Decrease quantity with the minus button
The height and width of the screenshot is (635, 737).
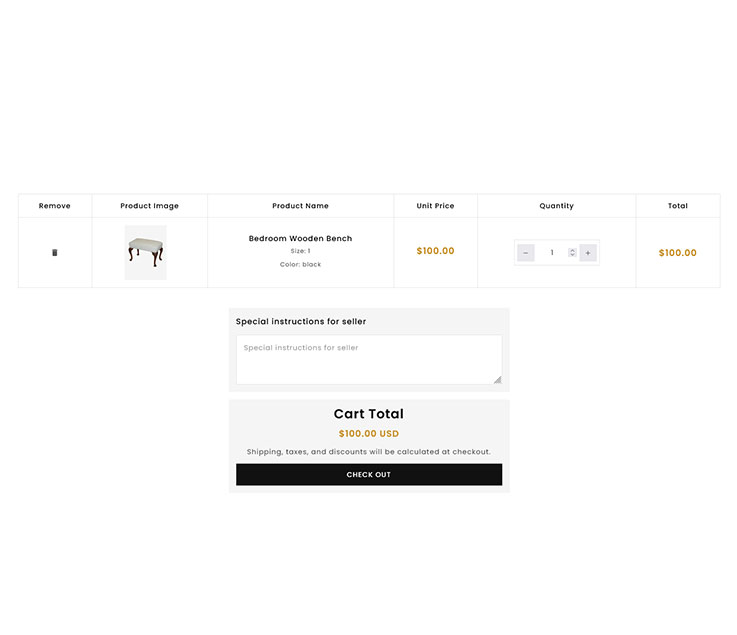pos(526,253)
